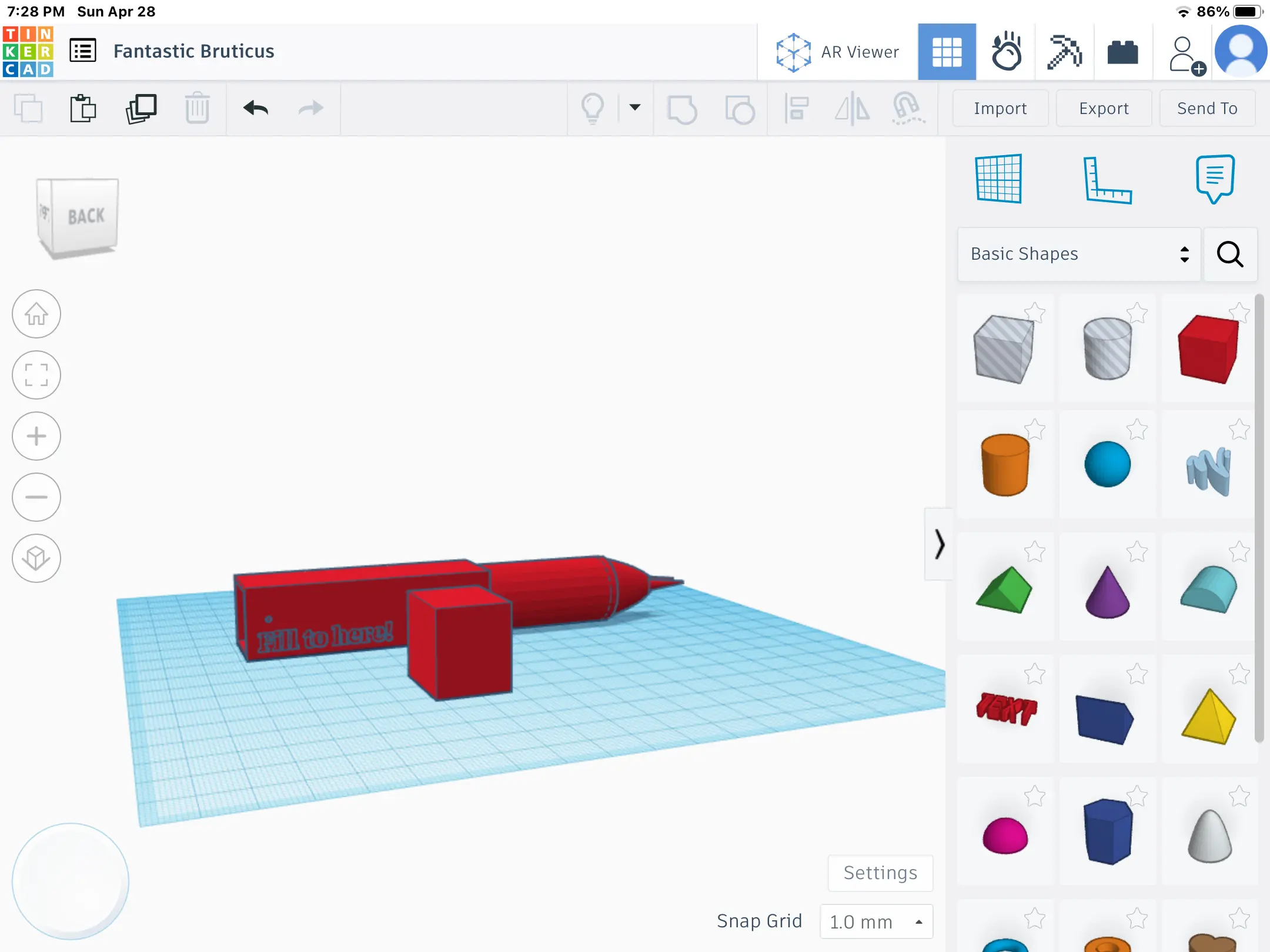Launch the AR Viewer
The image size is (1270, 952).
[x=837, y=52]
